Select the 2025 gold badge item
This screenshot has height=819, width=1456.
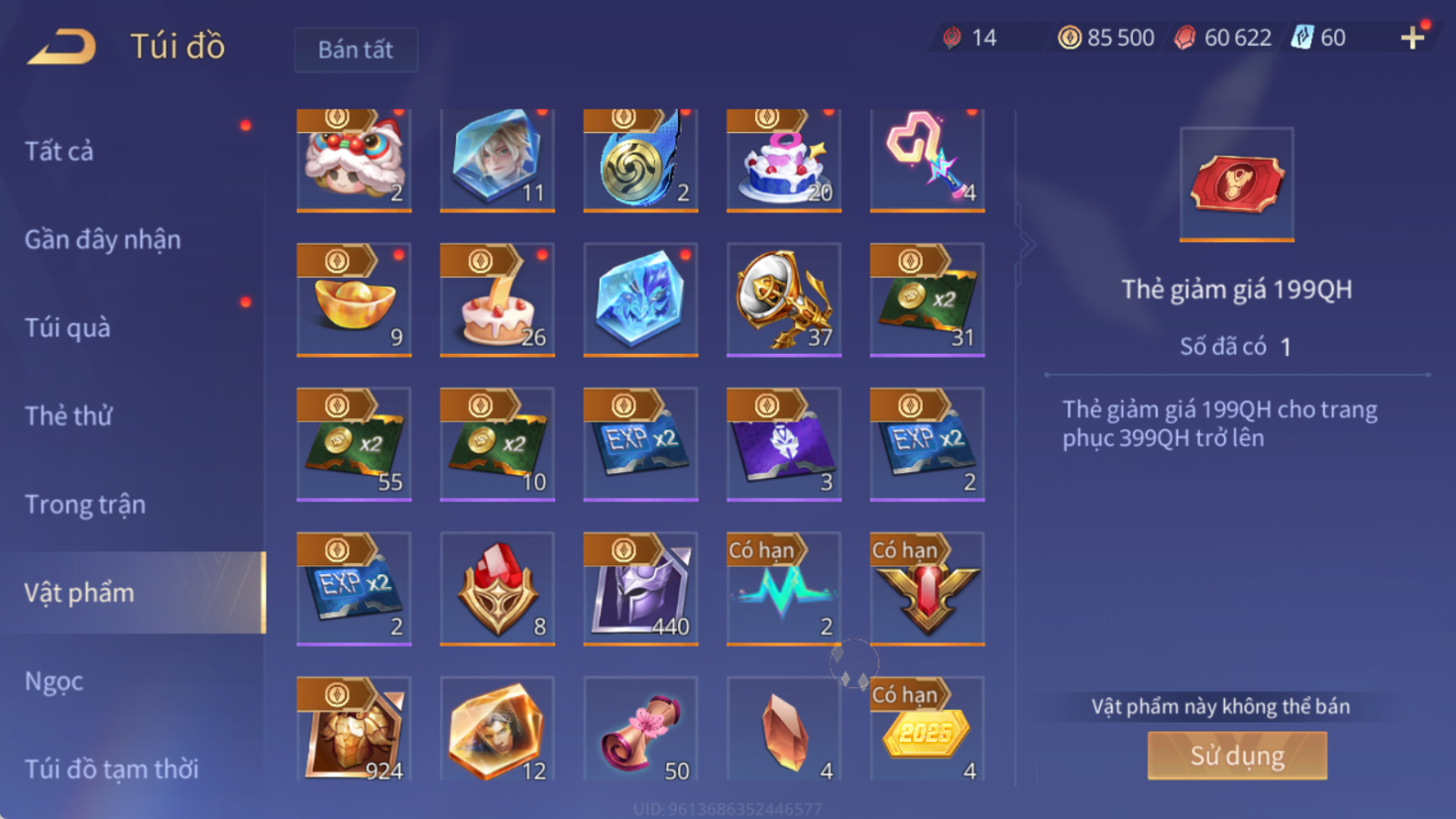tap(927, 730)
